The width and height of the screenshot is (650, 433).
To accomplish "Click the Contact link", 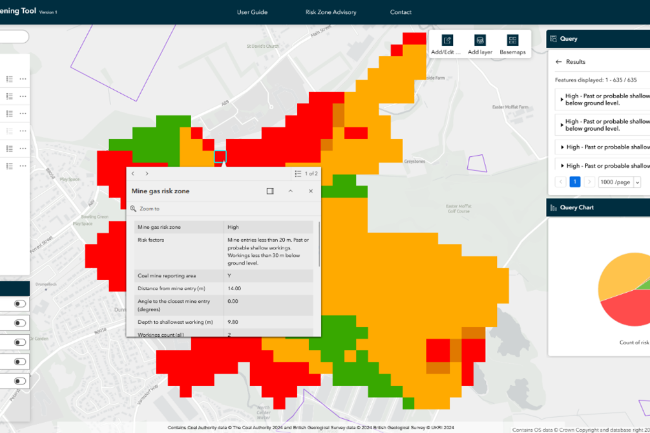I will tap(400, 12).
